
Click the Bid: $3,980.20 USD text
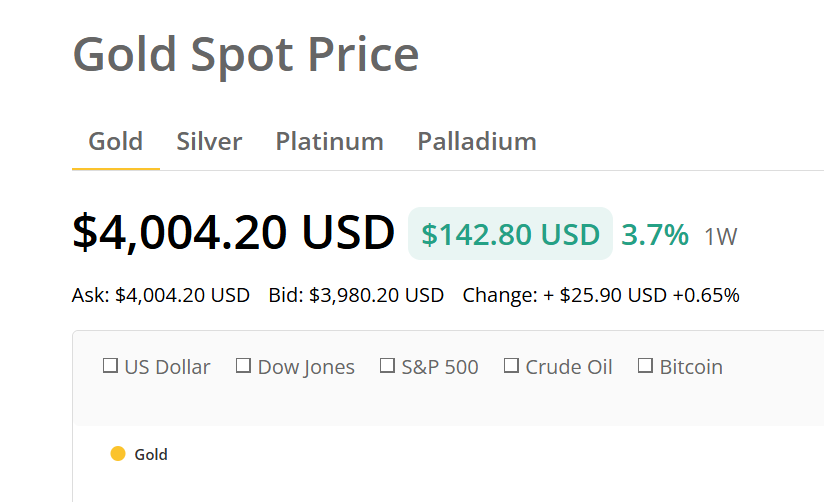coord(356,296)
